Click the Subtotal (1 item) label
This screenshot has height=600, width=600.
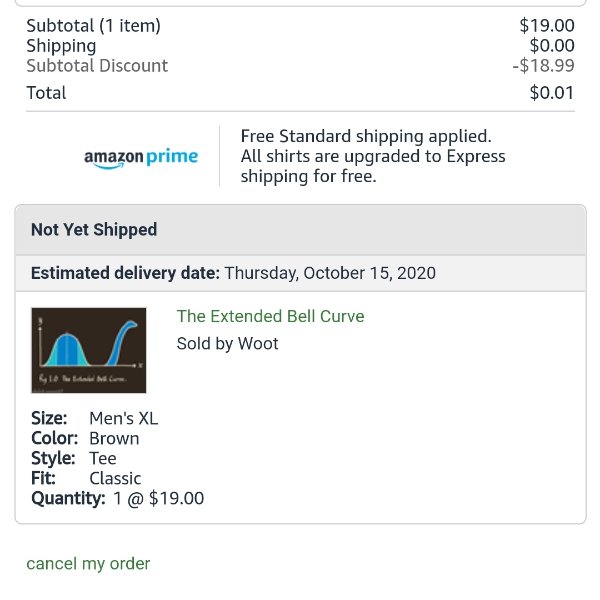click(x=93, y=26)
